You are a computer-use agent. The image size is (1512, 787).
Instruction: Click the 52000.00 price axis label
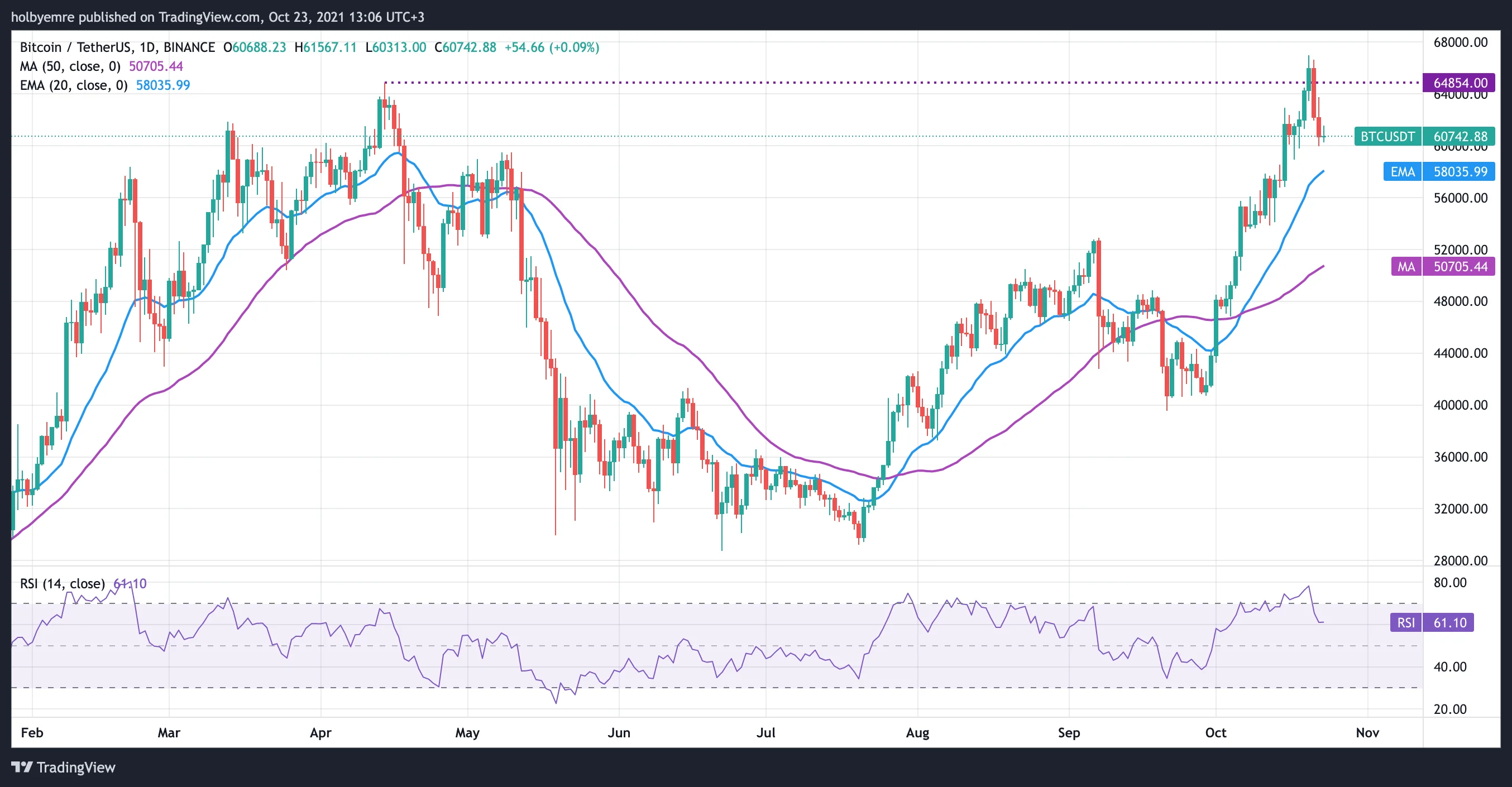coord(1460,249)
